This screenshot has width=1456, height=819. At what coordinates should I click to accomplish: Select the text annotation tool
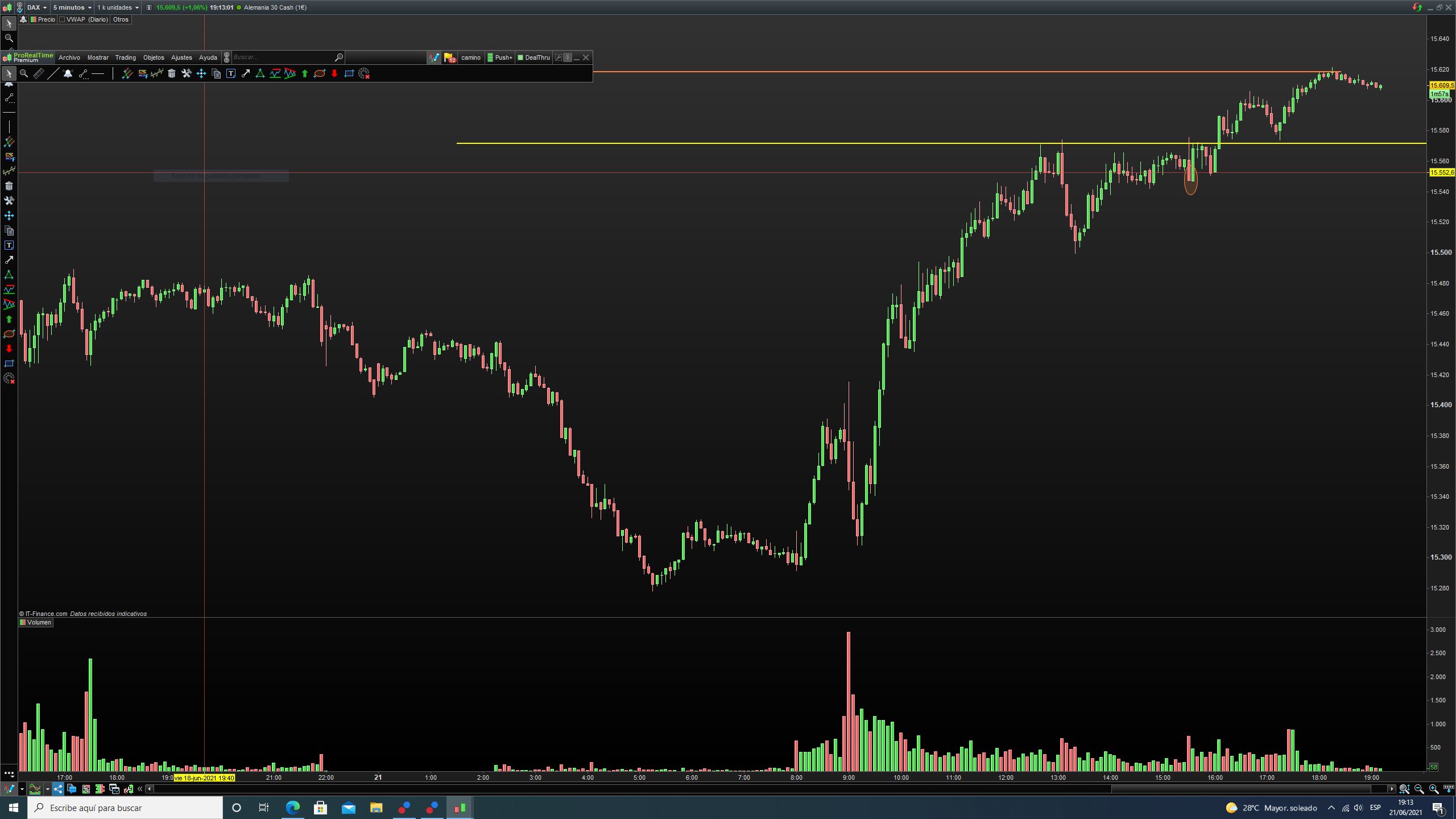[231, 73]
